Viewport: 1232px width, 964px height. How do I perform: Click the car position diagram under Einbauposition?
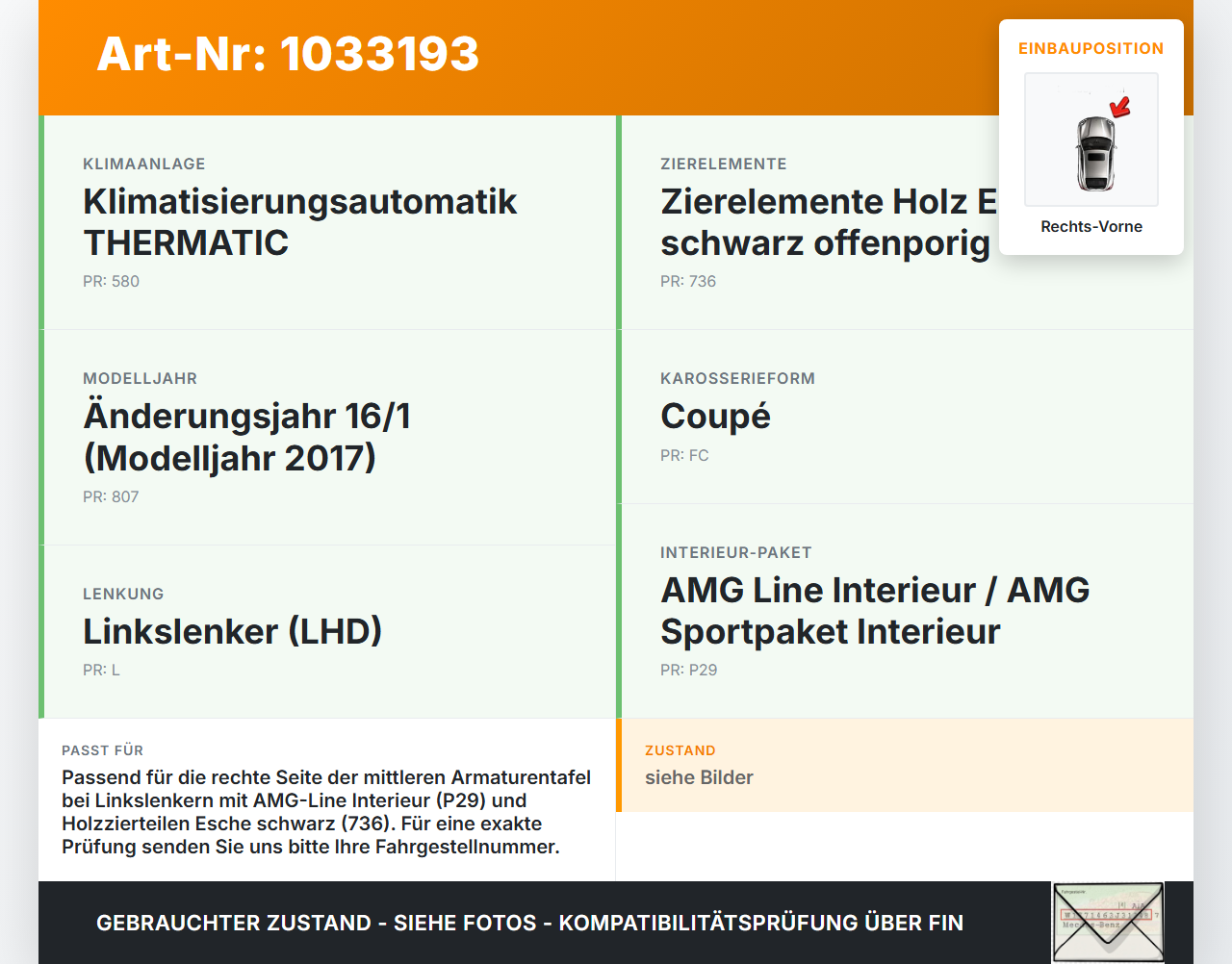(x=1091, y=140)
